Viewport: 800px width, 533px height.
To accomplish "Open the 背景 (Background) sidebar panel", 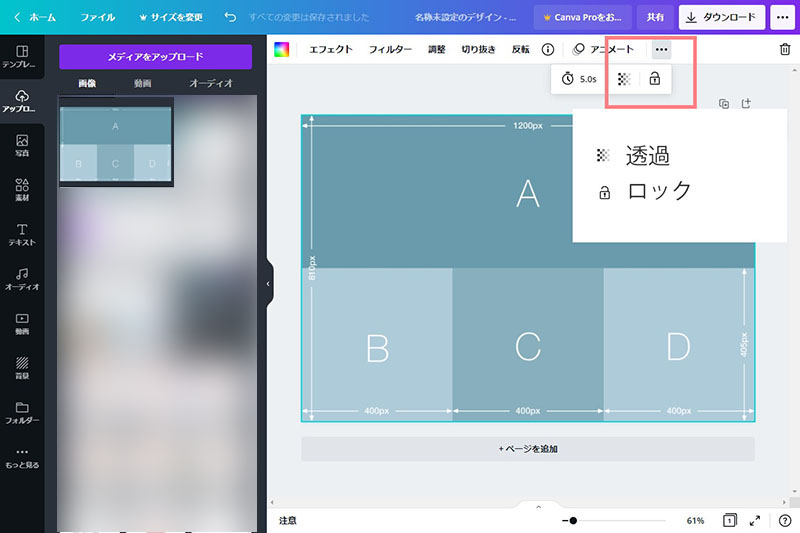I will pos(22,368).
